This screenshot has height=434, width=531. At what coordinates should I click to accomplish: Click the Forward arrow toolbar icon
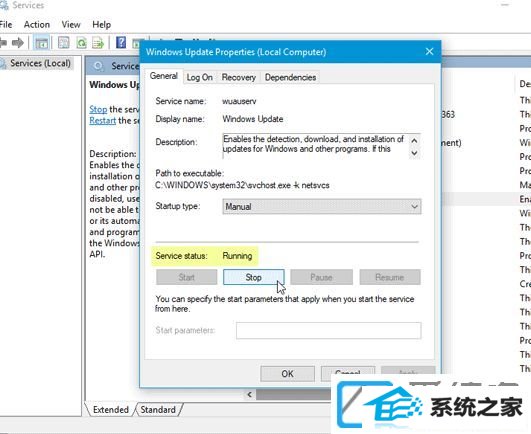[18, 43]
